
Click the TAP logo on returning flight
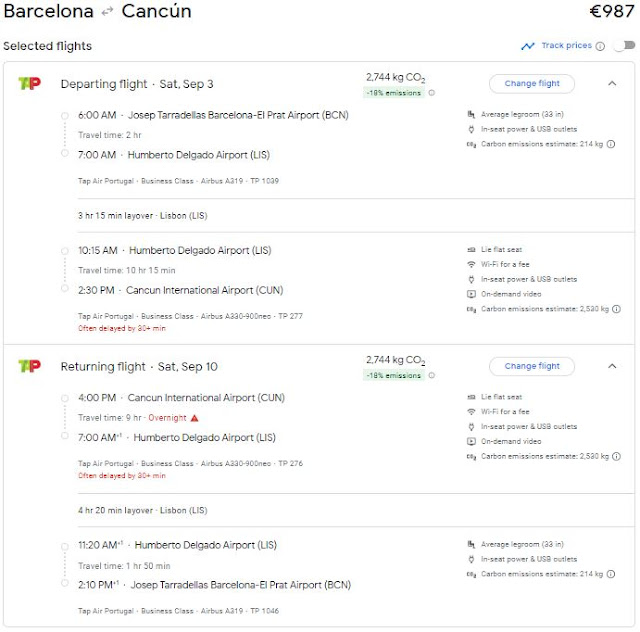[x=29, y=366]
